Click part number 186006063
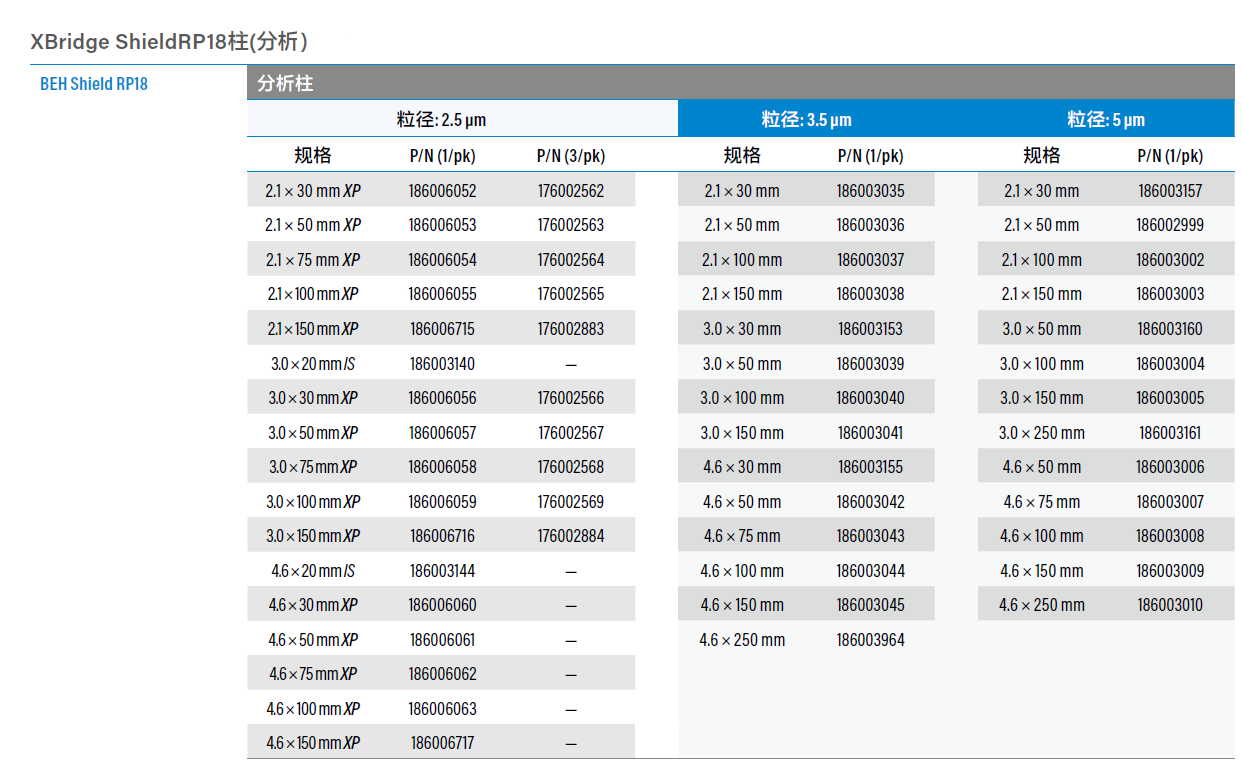 442,709
